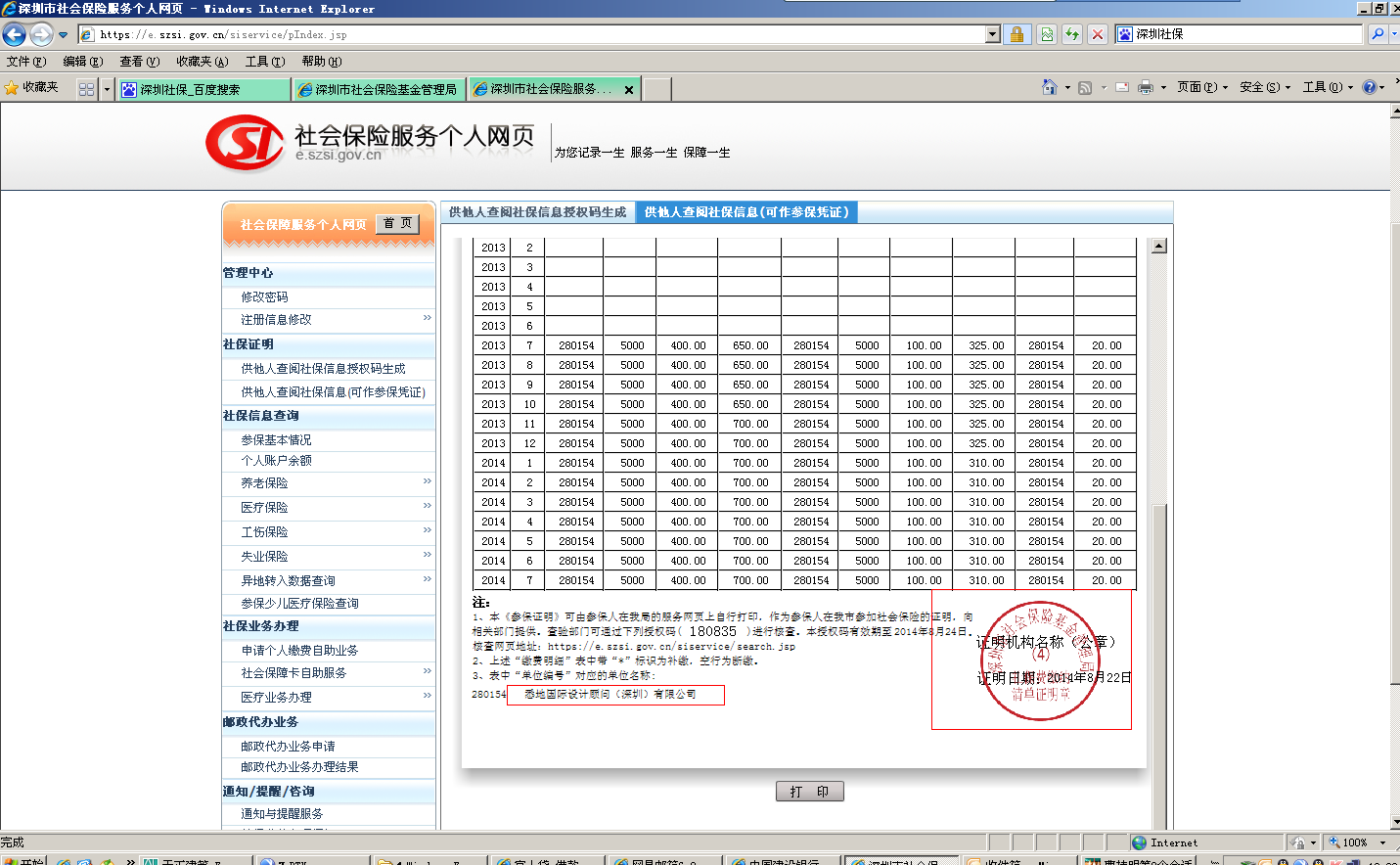Click the browser Forward arrow button
This screenshot has height=865, width=1400.
pyautogui.click(x=41, y=34)
